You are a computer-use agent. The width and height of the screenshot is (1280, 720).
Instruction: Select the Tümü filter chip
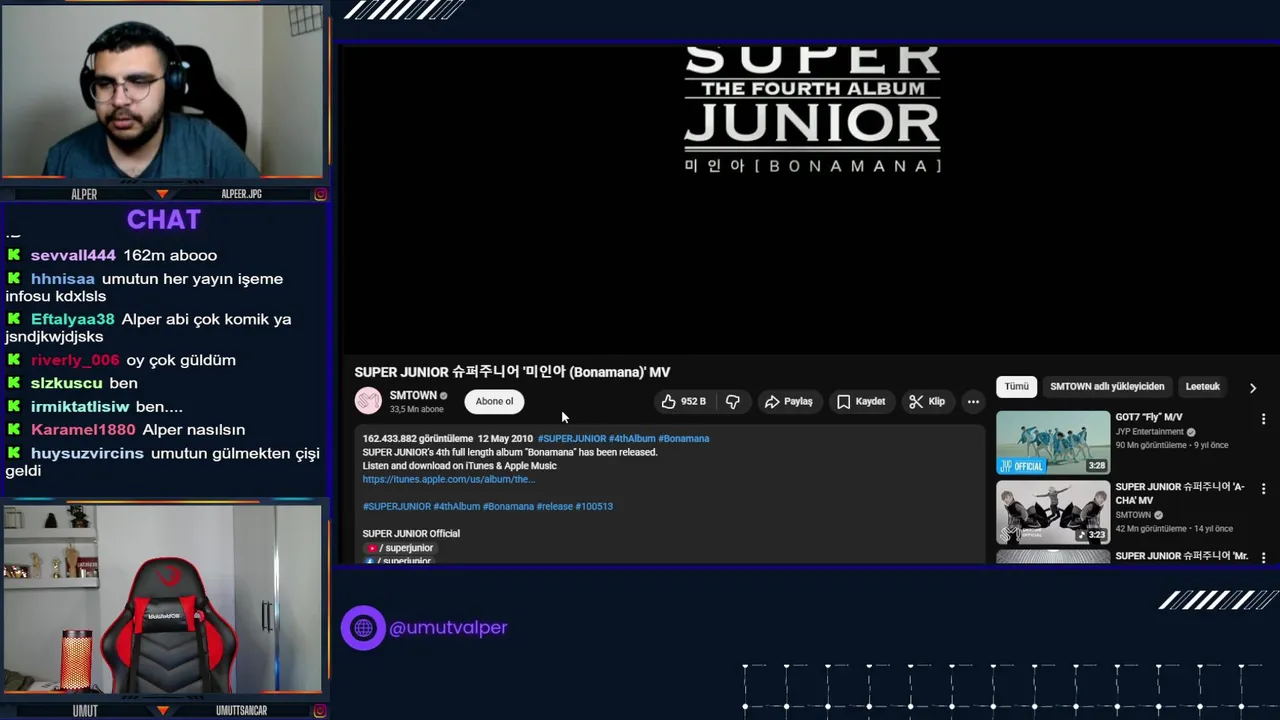click(x=1016, y=386)
